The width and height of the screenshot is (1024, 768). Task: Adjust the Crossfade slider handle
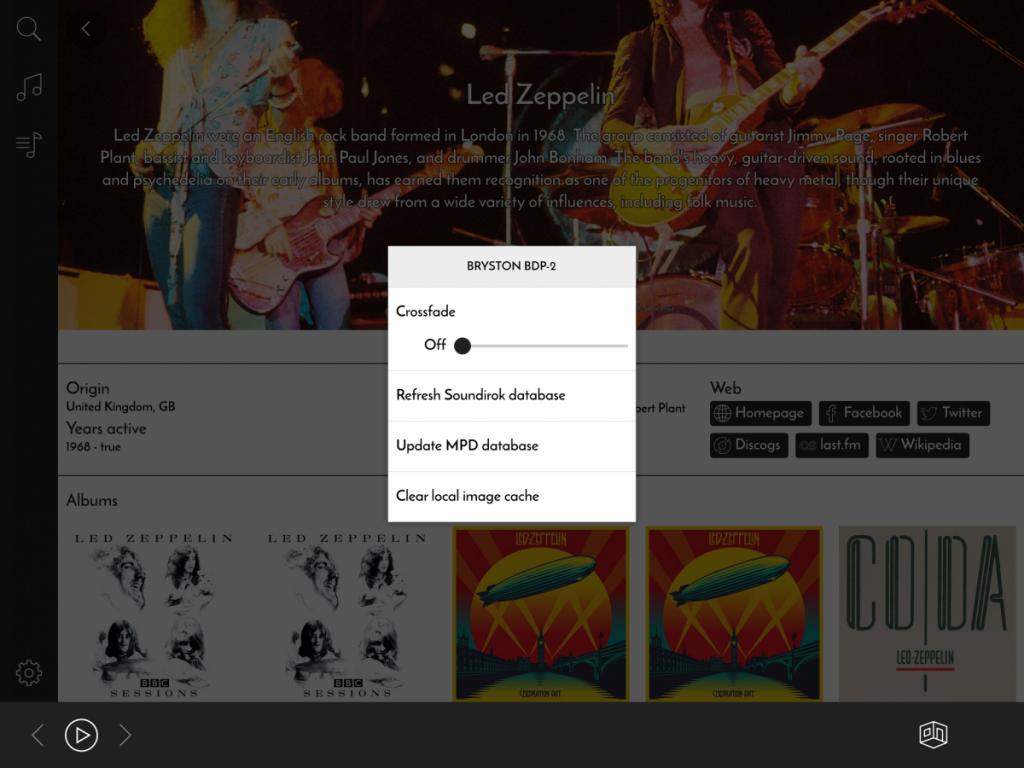pos(462,345)
